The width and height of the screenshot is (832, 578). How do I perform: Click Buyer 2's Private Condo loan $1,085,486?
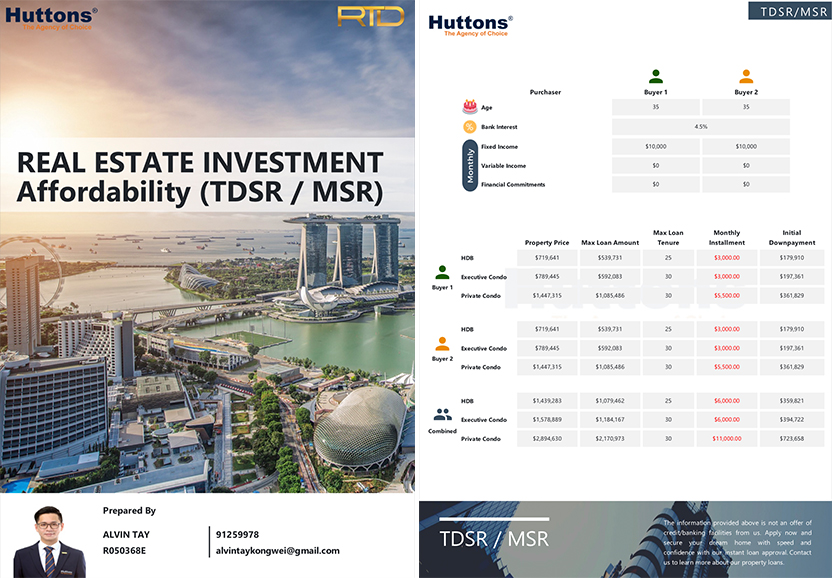610,367
